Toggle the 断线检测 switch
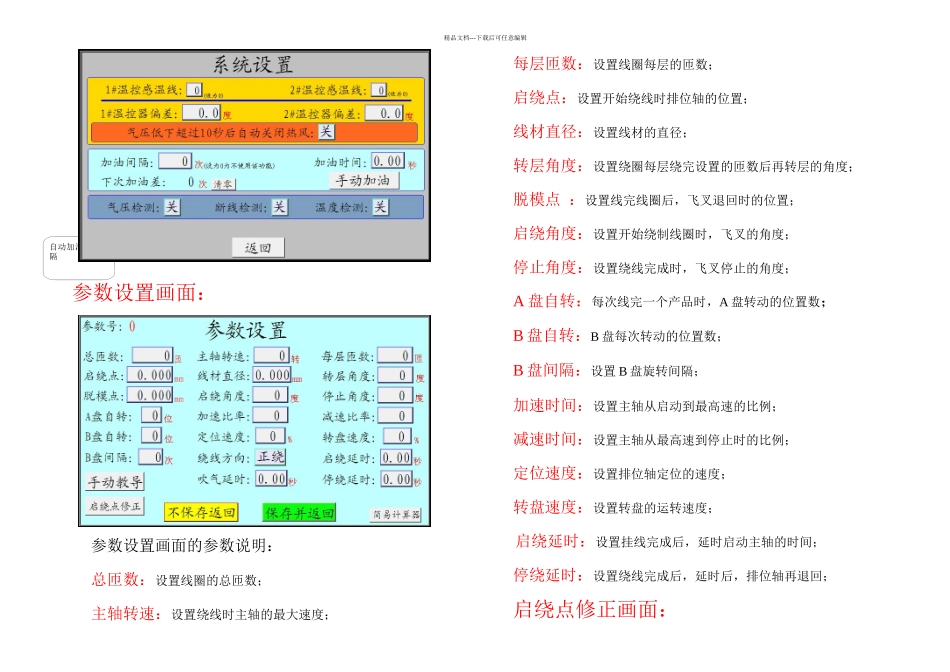The width and height of the screenshot is (950, 672). (279, 207)
